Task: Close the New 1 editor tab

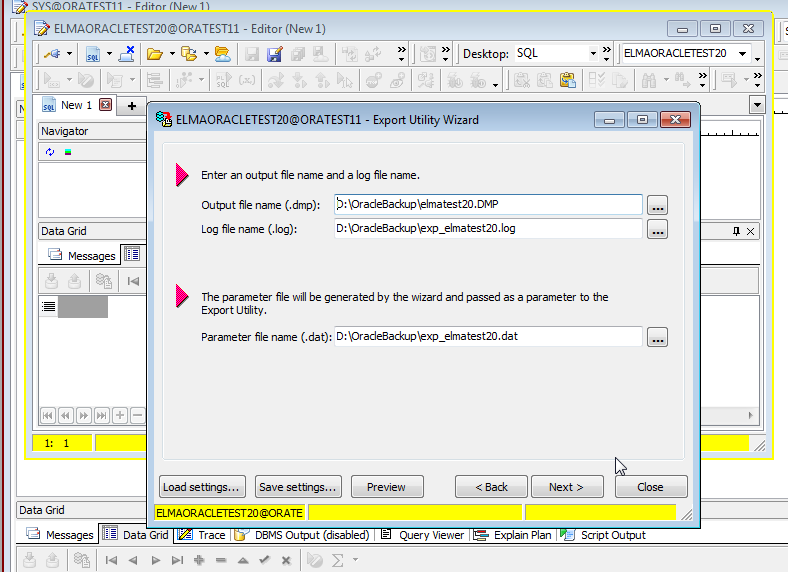Action: point(105,105)
